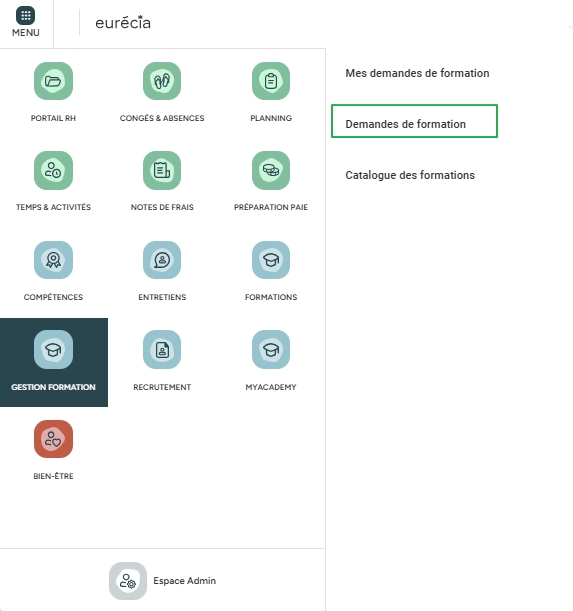Viewport: 573px width, 611px height.
Task: Toggle the MENU grid button
Action: pos(26,22)
